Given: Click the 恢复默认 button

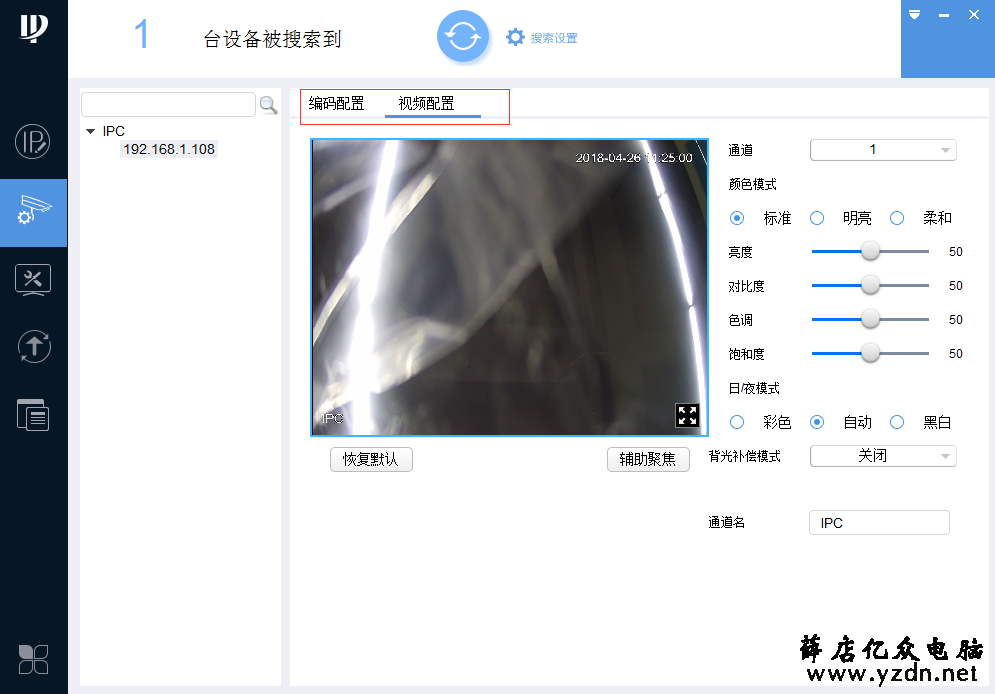Looking at the screenshot, I should tap(371, 459).
